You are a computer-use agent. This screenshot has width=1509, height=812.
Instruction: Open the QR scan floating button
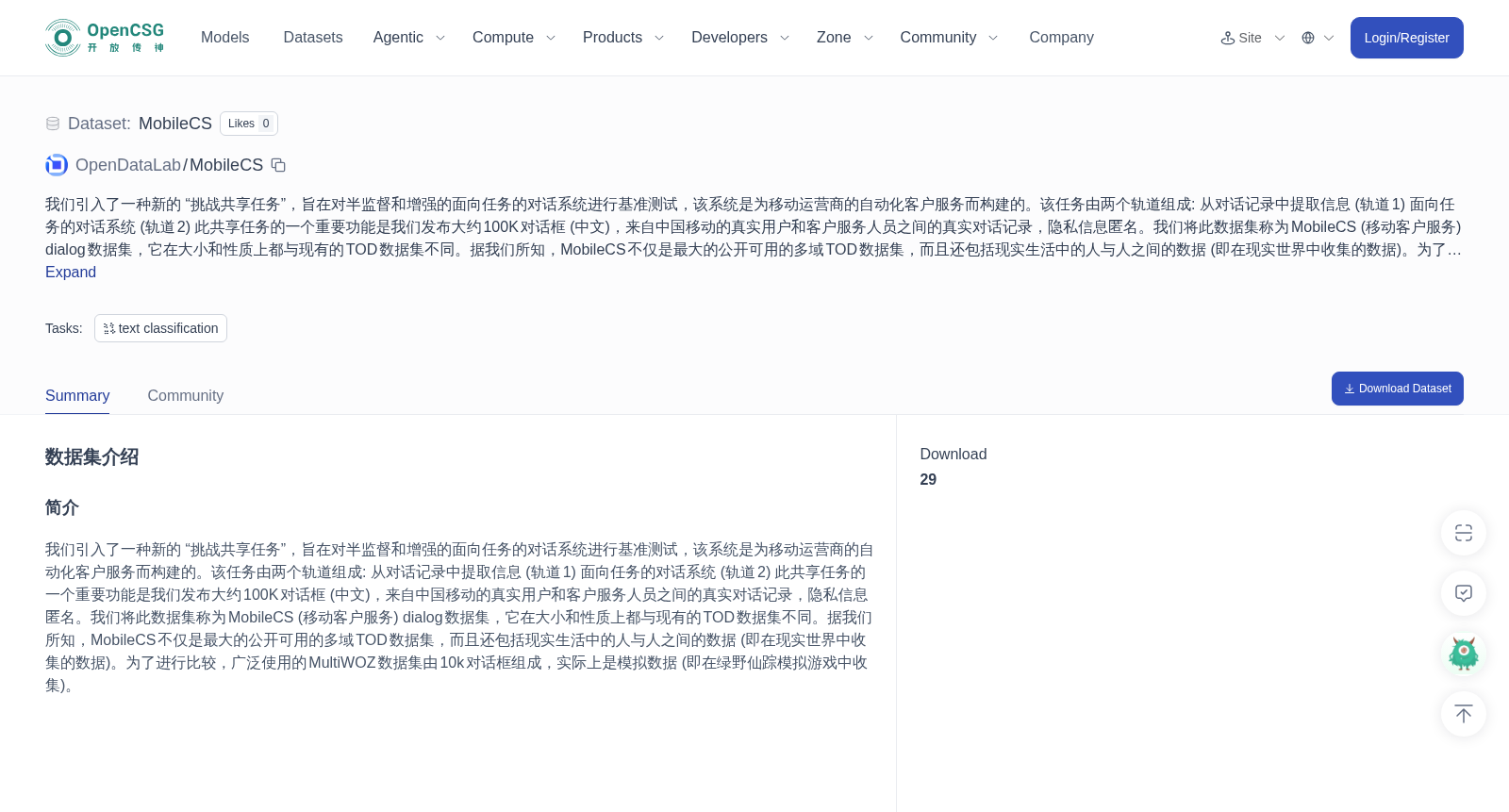pyautogui.click(x=1464, y=533)
